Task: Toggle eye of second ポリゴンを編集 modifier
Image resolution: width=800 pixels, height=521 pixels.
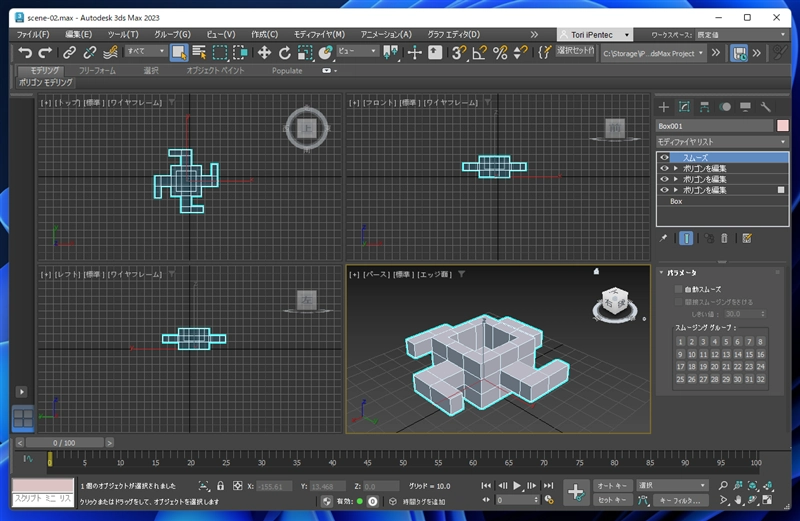Action: pyautogui.click(x=664, y=179)
